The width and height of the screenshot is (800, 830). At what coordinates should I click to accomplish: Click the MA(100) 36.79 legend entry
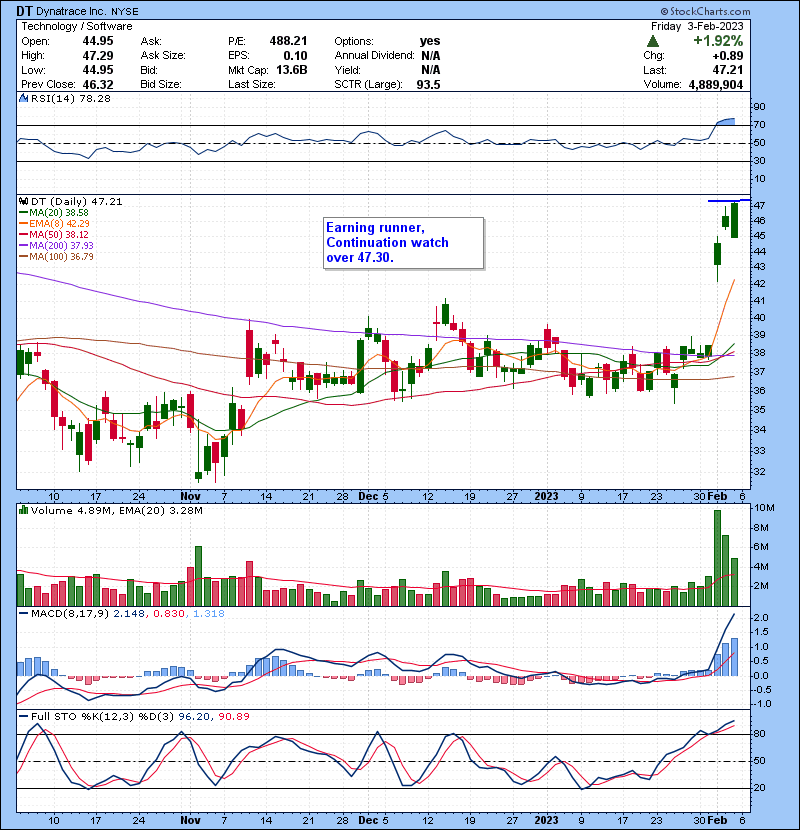point(56,257)
